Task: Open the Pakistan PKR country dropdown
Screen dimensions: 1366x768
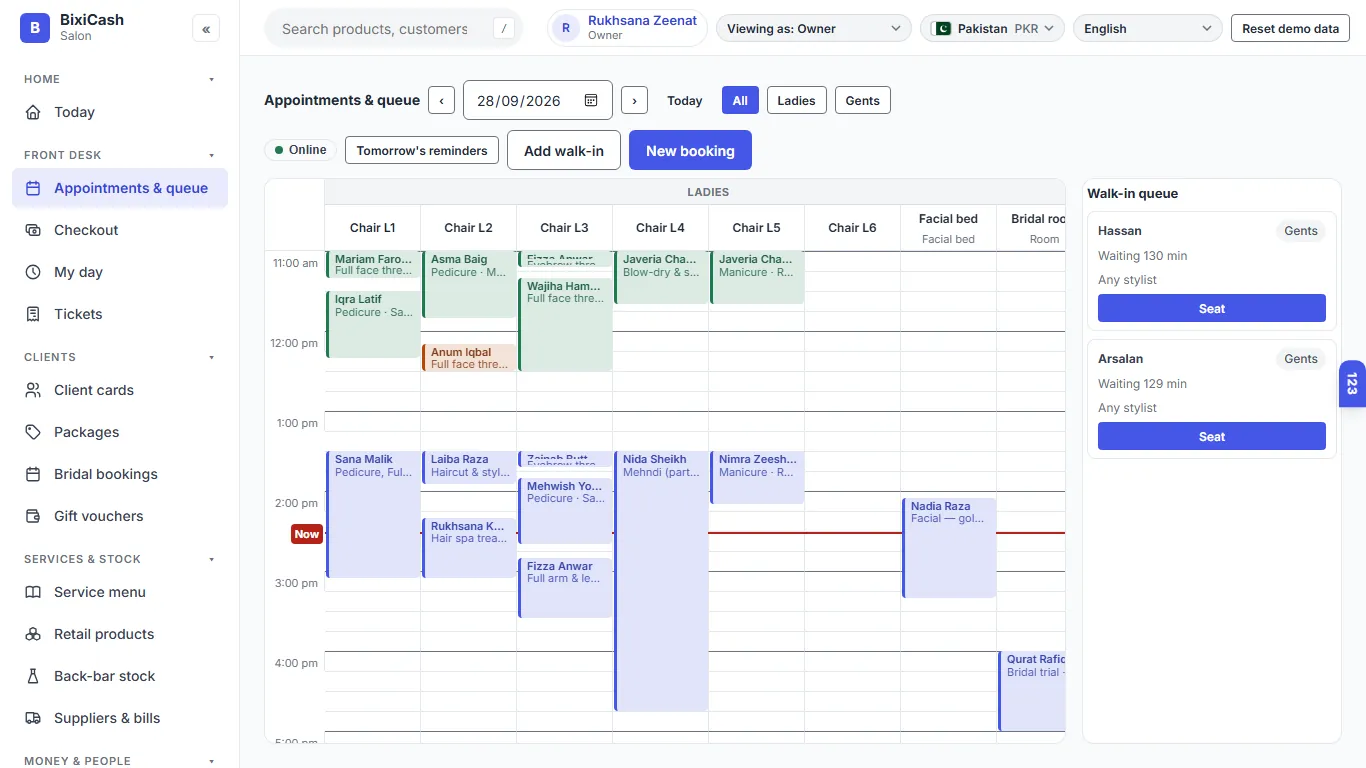Action: click(x=992, y=29)
